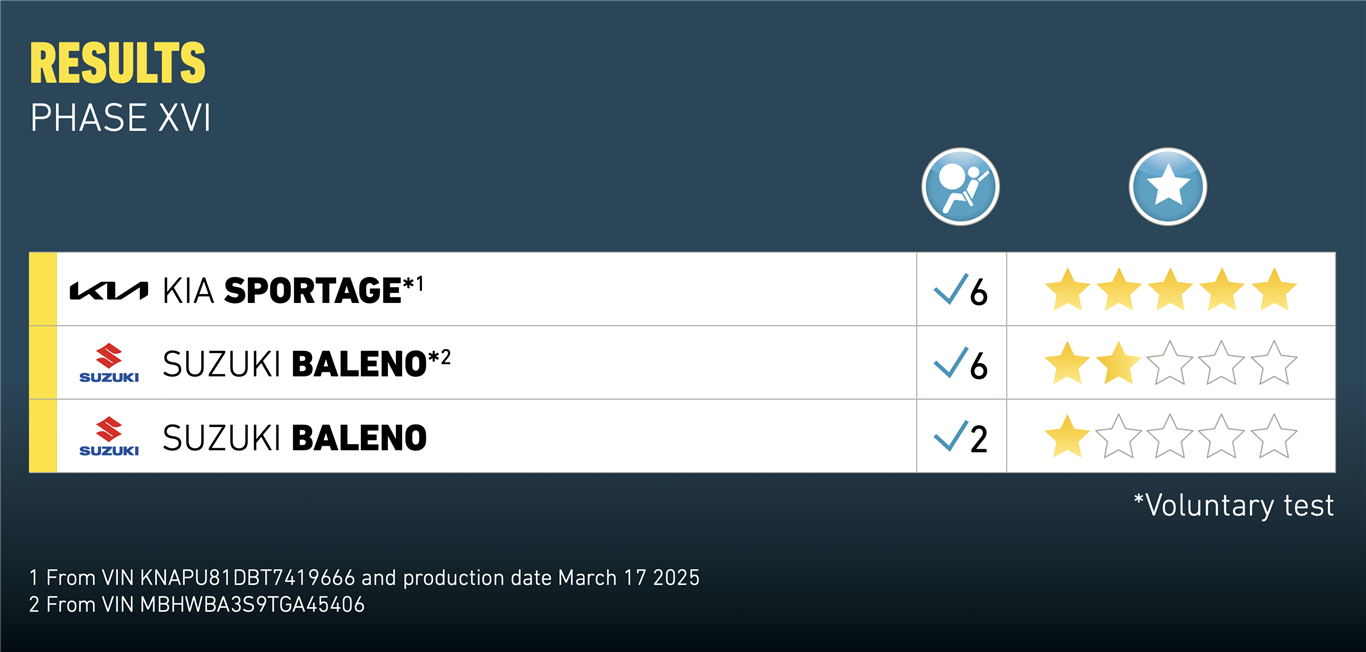Click the second gold star for Baleno*2
The height and width of the screenshot is (652, 1366).
click(x=1118, y=363)
